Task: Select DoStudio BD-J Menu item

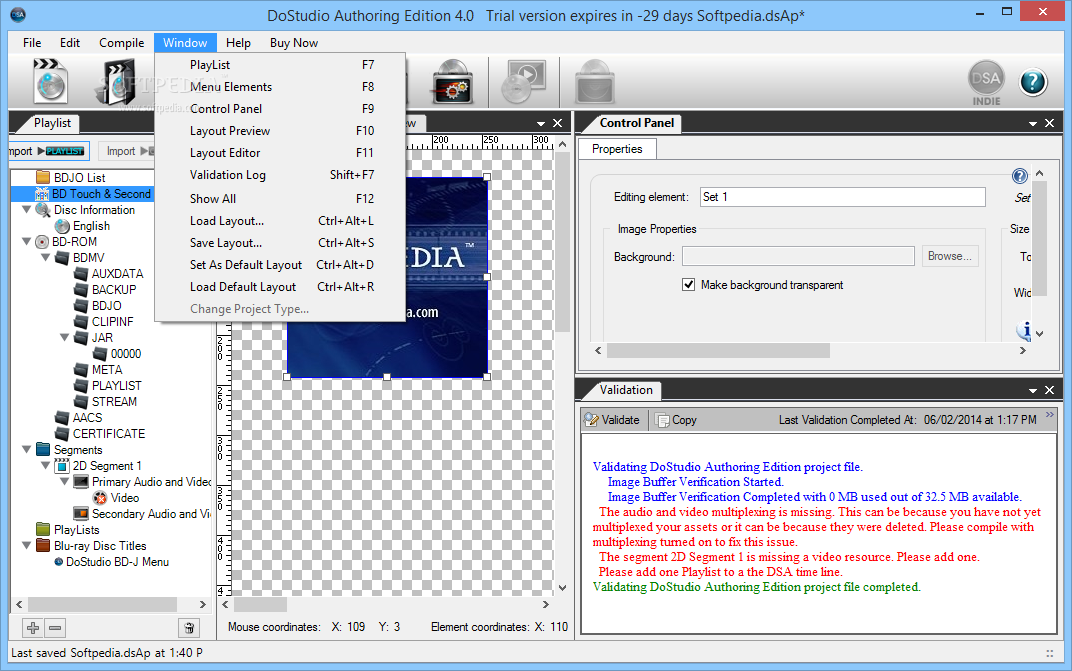Action: pos(112,562)
